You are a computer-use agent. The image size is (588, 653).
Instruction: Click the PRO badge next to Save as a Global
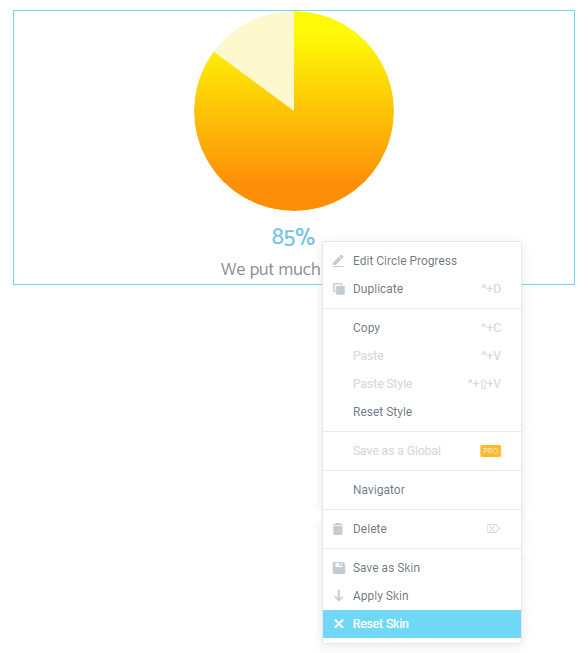(x=491, y=451)
